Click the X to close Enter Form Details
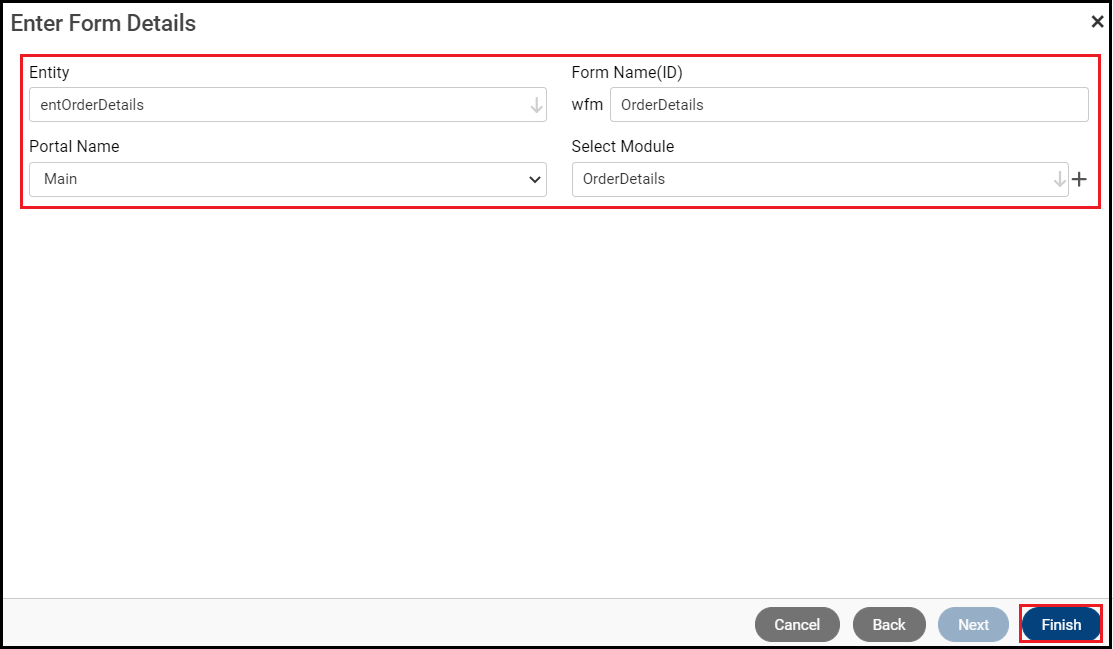Screen dimensions: 1113x649 pyautogui.click(x=1097, y=20)
